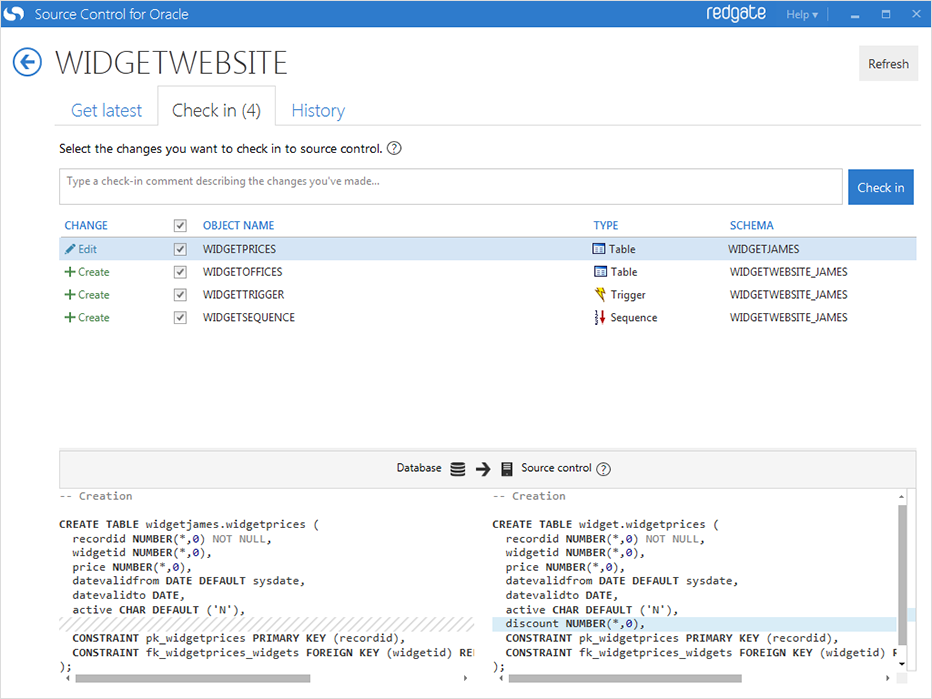Click right pane scroll-left arrow
The image size is (932, 699).
500,678
